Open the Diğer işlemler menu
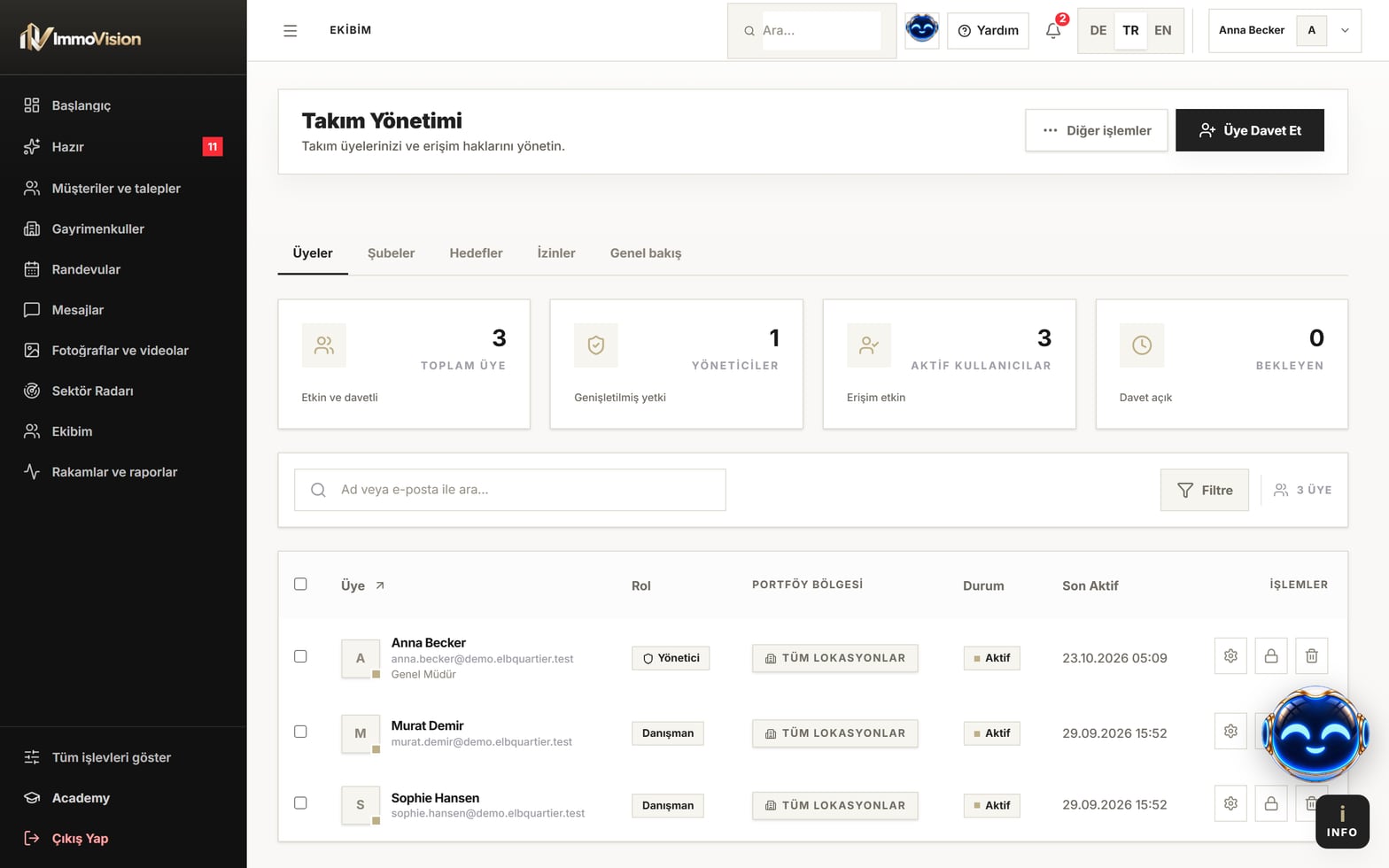The image size is (1389, 868). coord(1097,130)
